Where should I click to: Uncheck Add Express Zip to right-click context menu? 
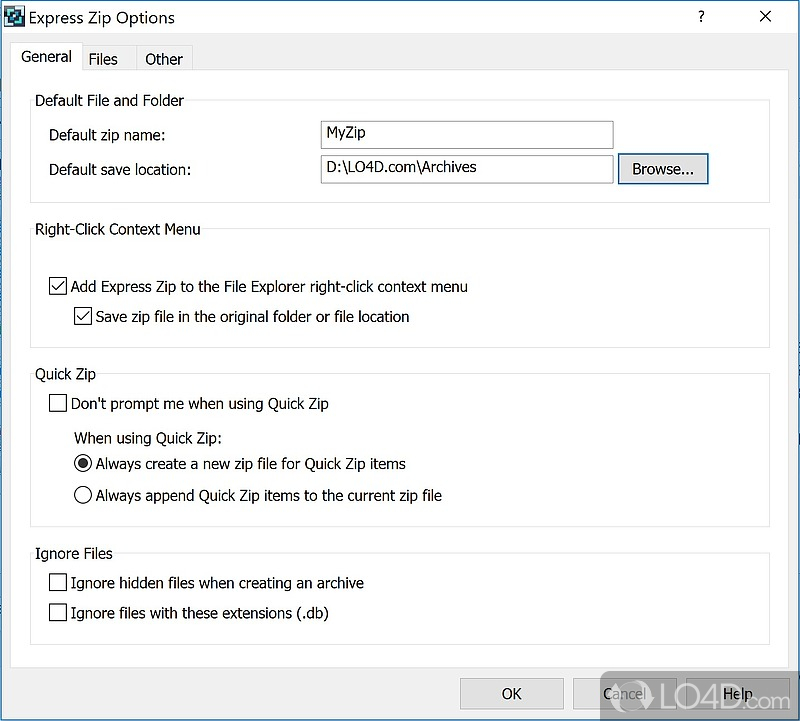tap(58, 287)
